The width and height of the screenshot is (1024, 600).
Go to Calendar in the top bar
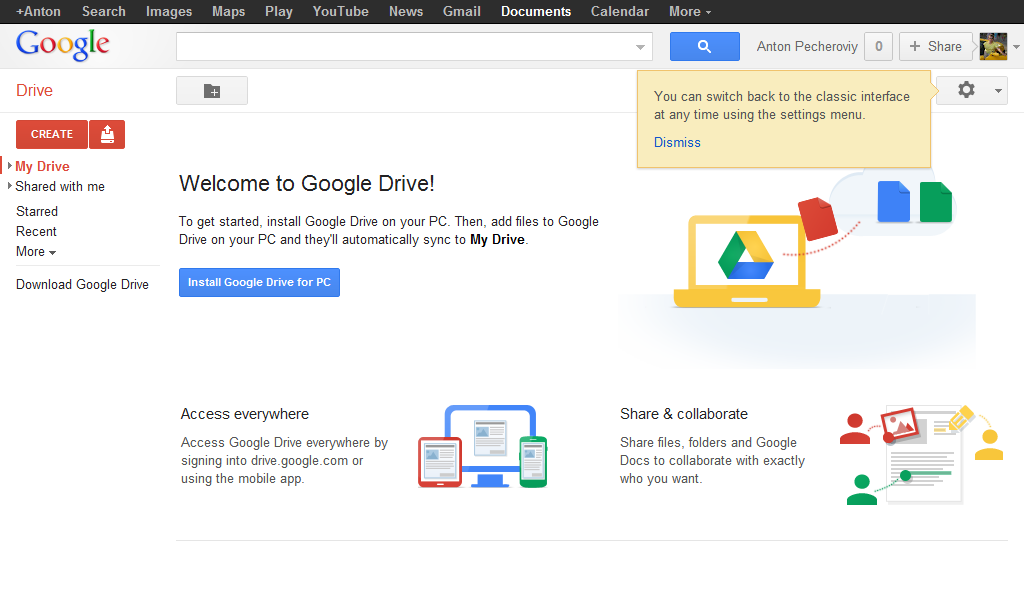pos(619,12)
